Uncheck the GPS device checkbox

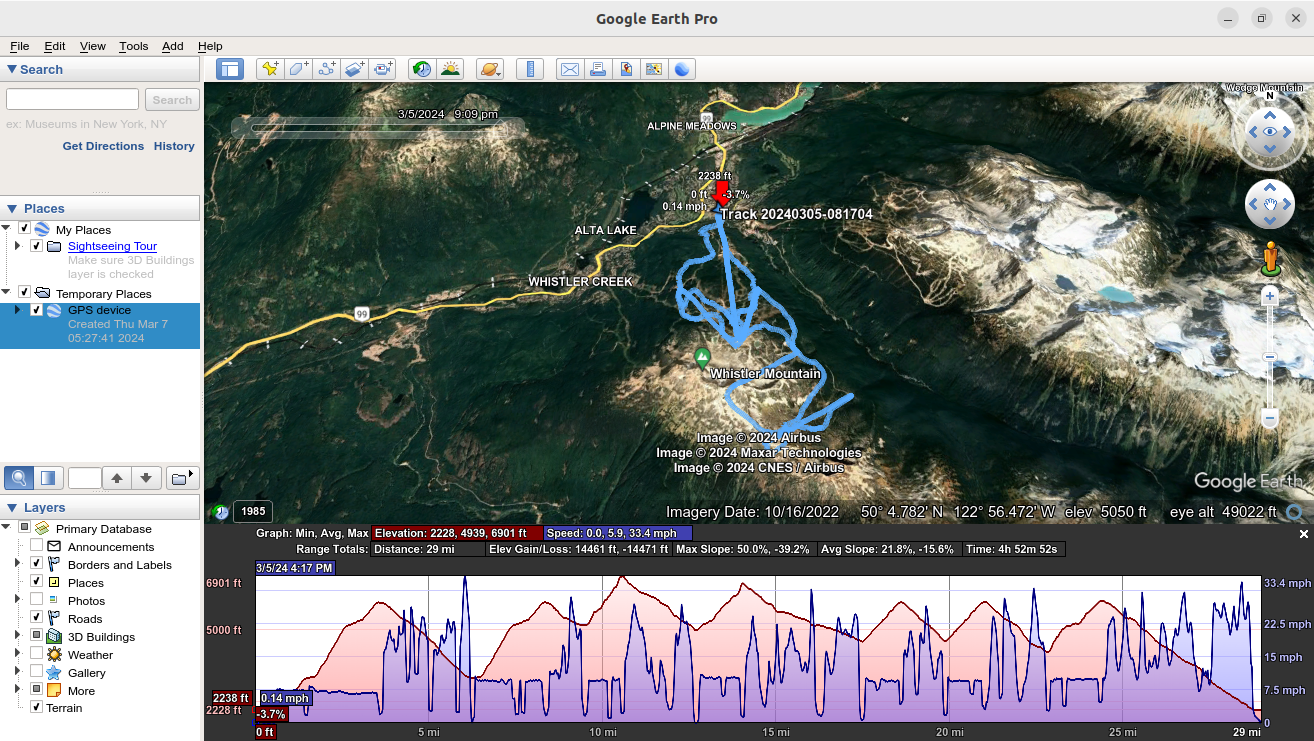[37, 310]
